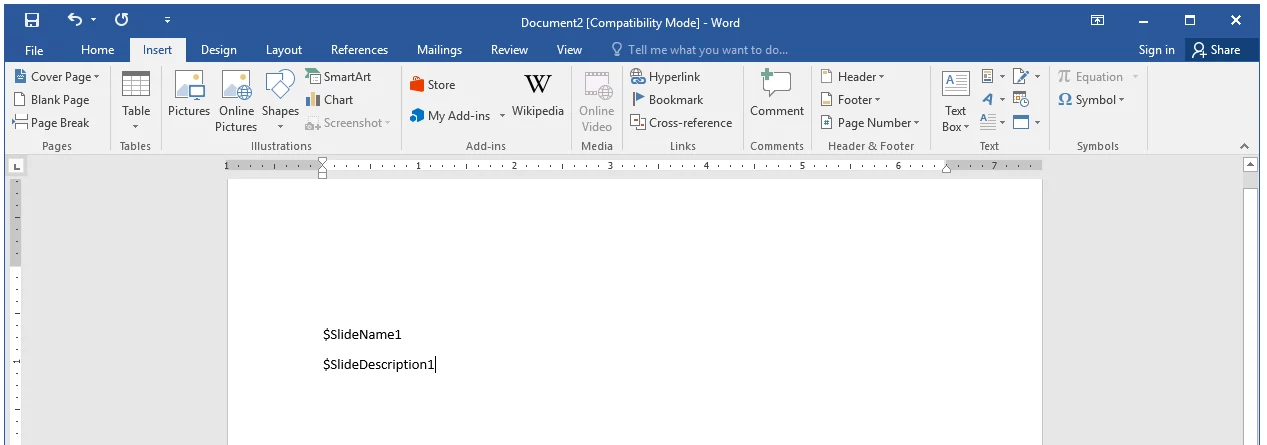
Task: Click in the Tell me search box
Action: [x=707, y=50]
